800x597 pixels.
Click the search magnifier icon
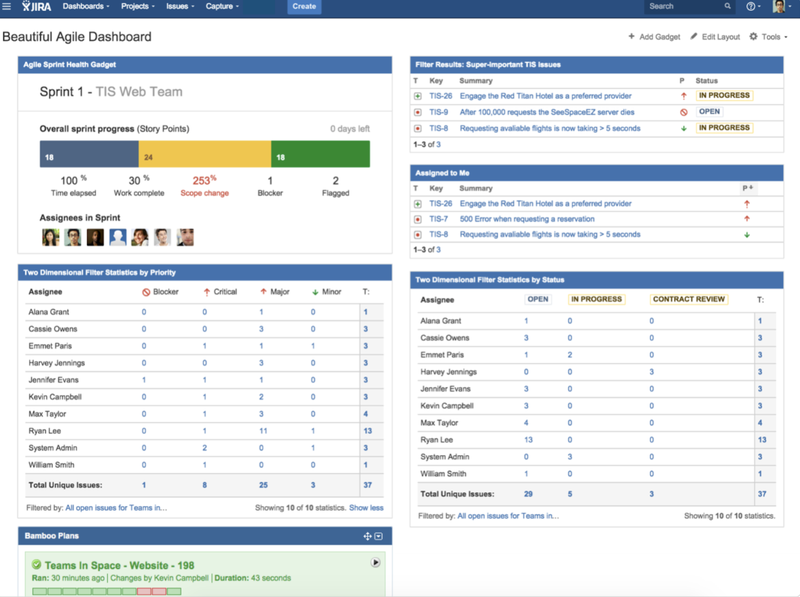coord(728,6)
